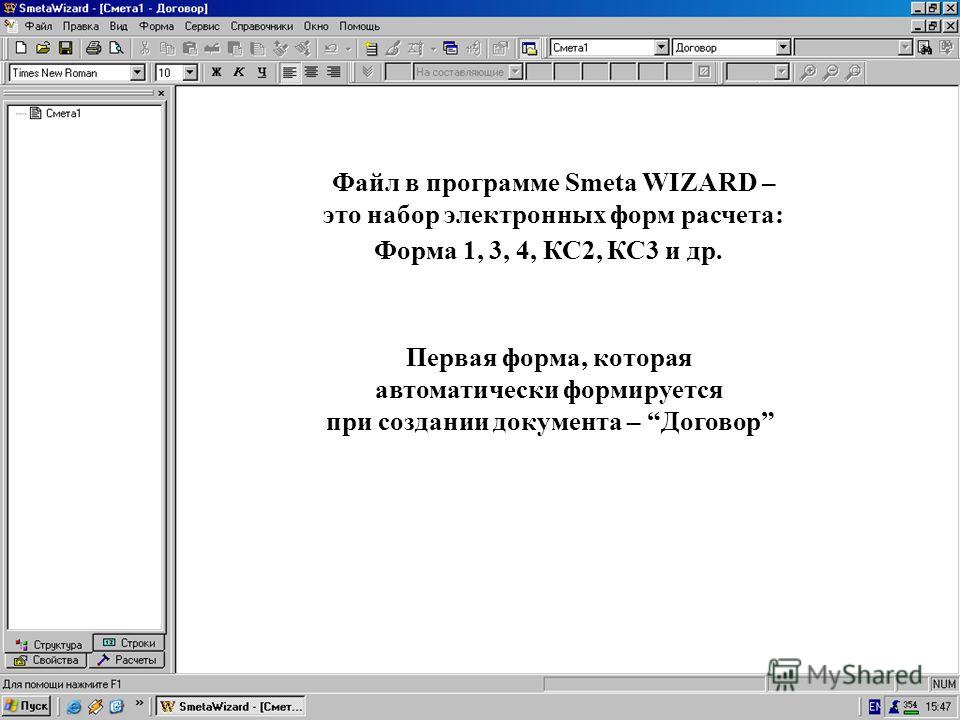Open a file using the folder icon
This screenshot has height=720, width=960.
pyautogui.click(x=43, y=48)
